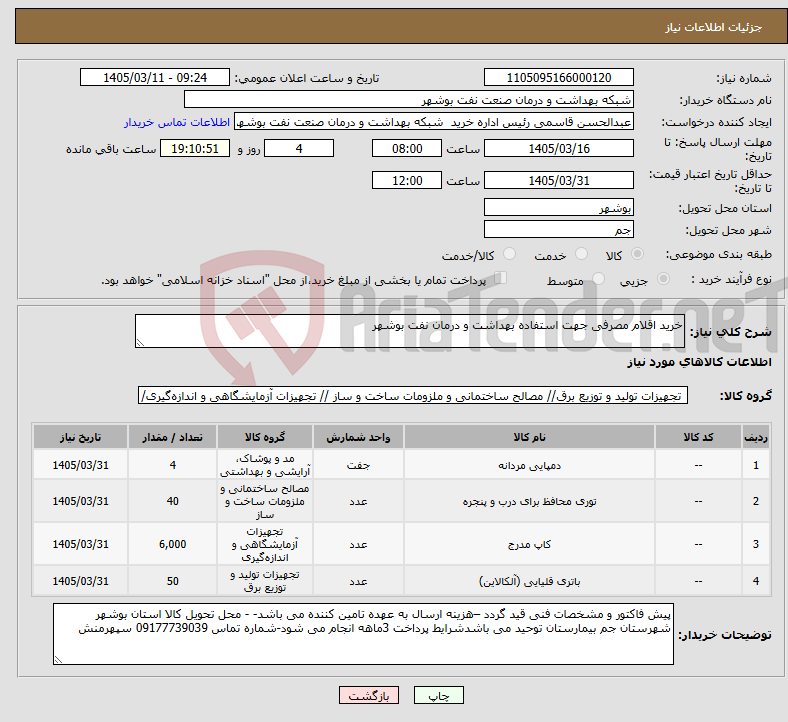Open اطلاعات تماس خریدار link
The width and height of the screenshot is (788, 722).
tap(177, 122)
